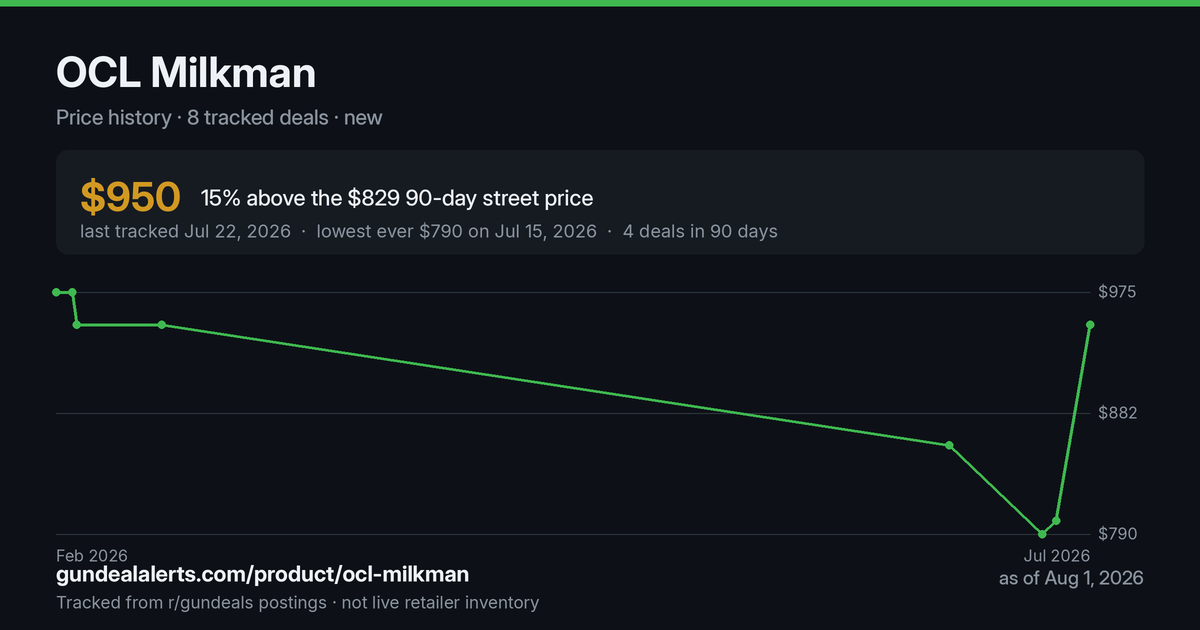Click 'last tracked Jul 22, 2026' text

coord(186,231)
